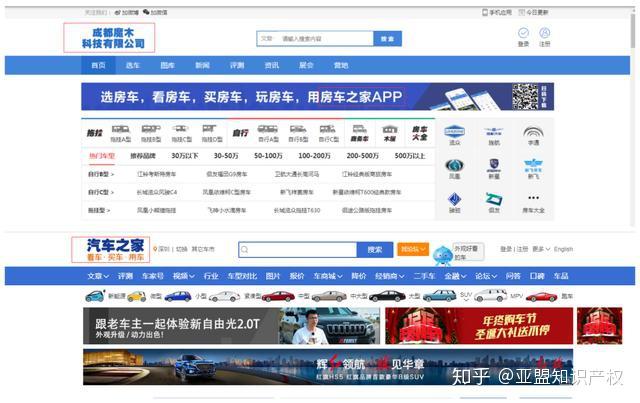Open the 选车 nav tab
The image size is (640, 403).
(x=133, y=65)
